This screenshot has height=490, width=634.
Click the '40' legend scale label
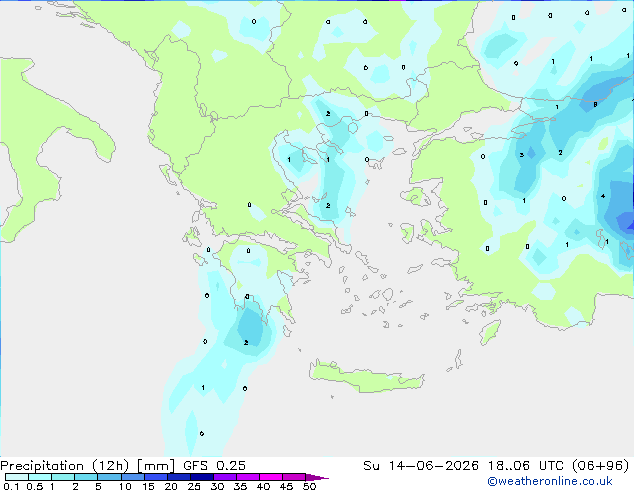click(263, 486)
